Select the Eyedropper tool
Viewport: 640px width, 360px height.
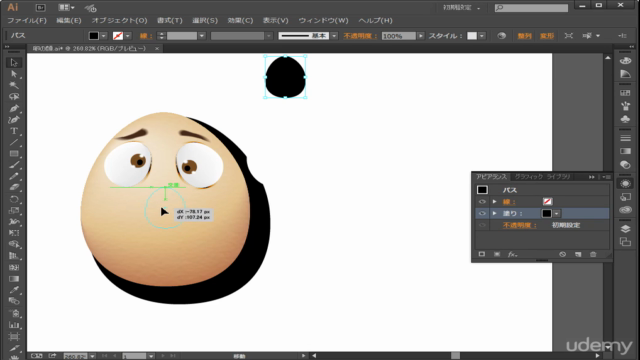pyautogui.click(x=14, y=290)
